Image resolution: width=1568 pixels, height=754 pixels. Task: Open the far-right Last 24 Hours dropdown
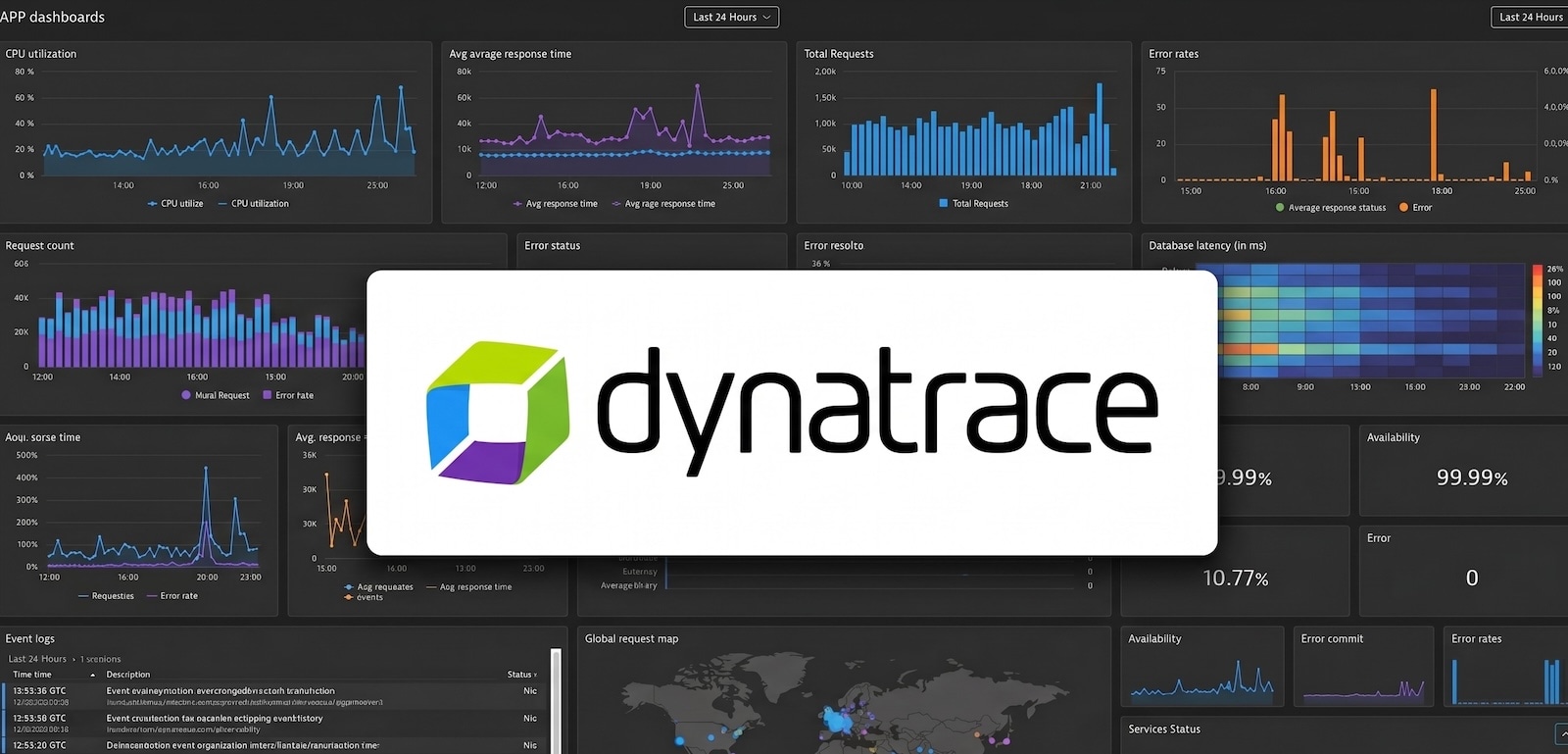pyautogui.click(x=1529, y=17)
